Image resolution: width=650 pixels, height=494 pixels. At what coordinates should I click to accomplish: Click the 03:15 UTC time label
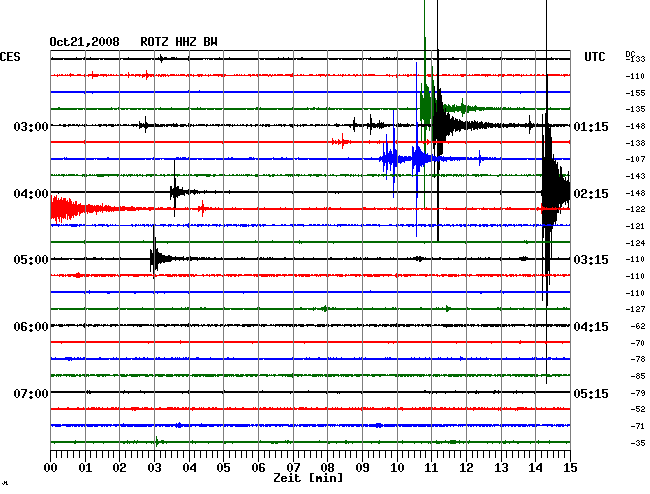(x=591, y=260)
